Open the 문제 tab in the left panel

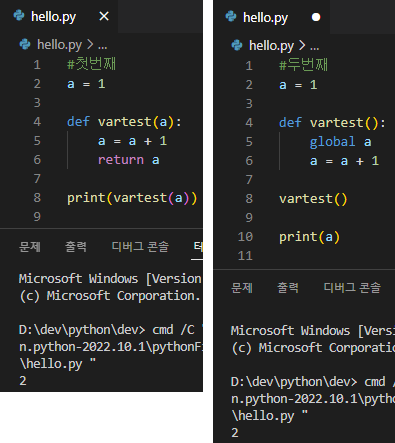click(30, 247)
